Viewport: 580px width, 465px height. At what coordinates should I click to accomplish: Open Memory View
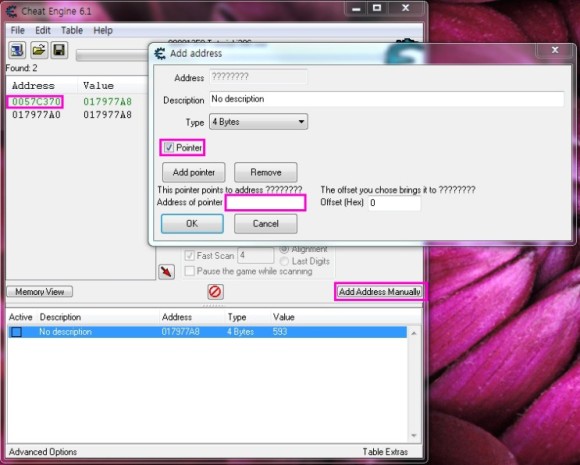(x=40, y=292)
